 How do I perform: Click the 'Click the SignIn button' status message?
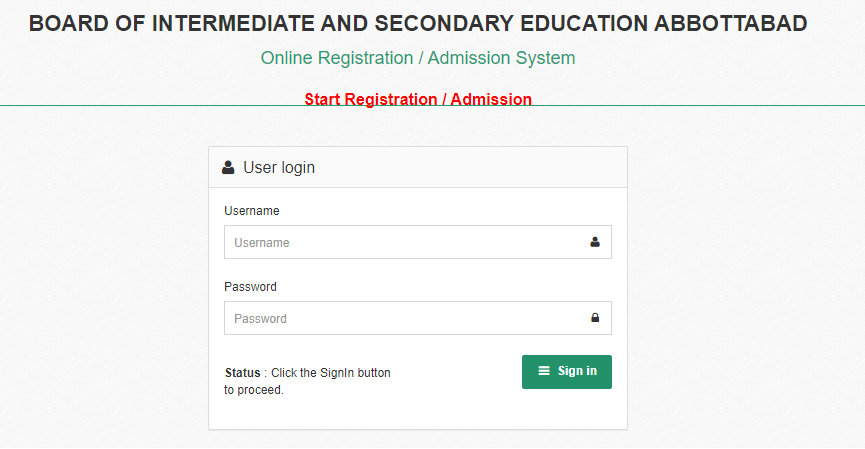[x=331, y=373]
